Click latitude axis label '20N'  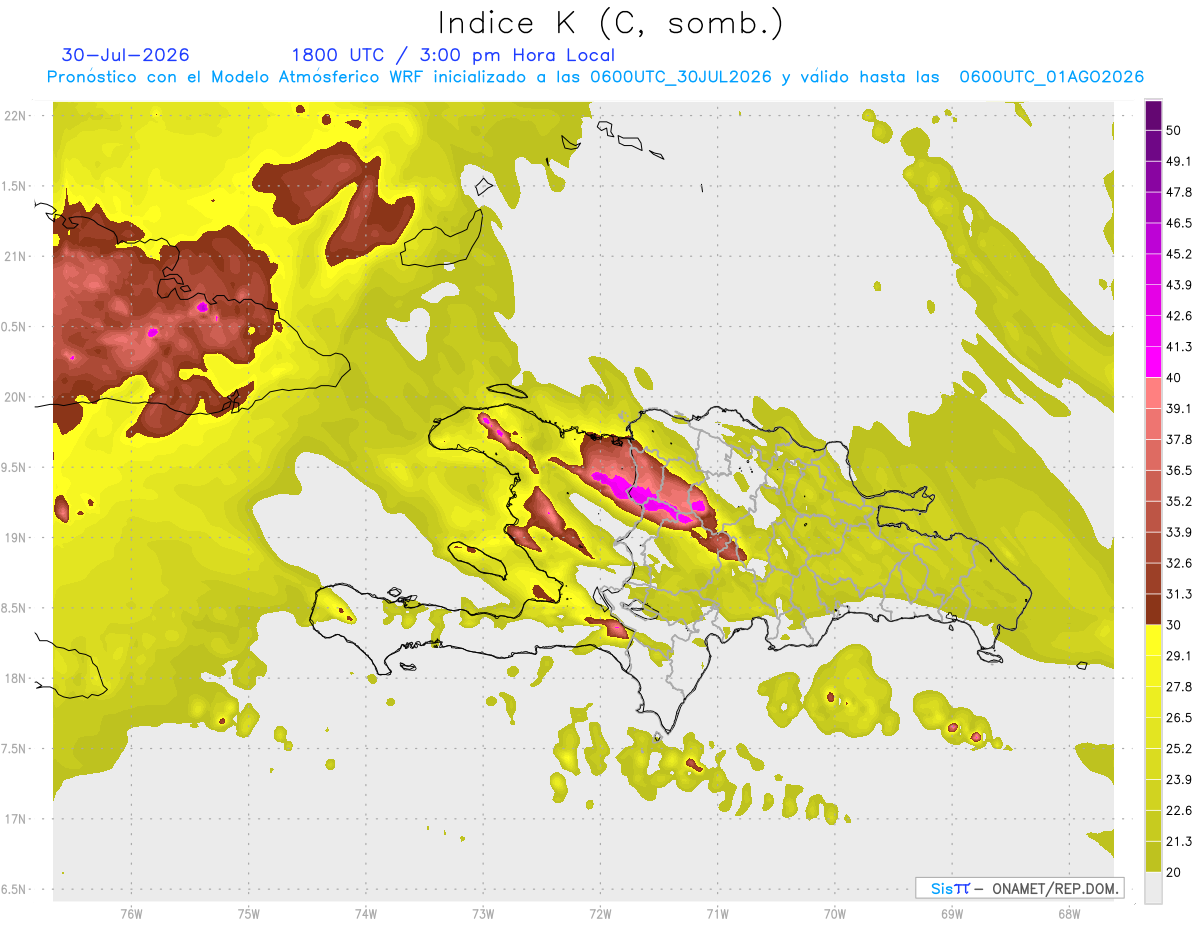16,397
